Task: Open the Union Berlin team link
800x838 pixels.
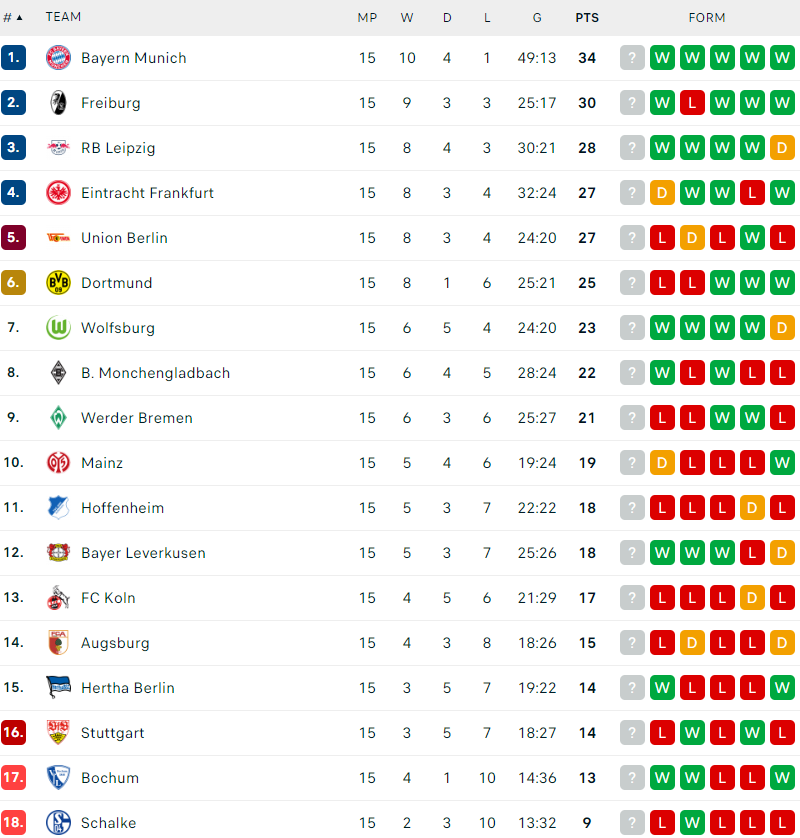Action: 124,238
